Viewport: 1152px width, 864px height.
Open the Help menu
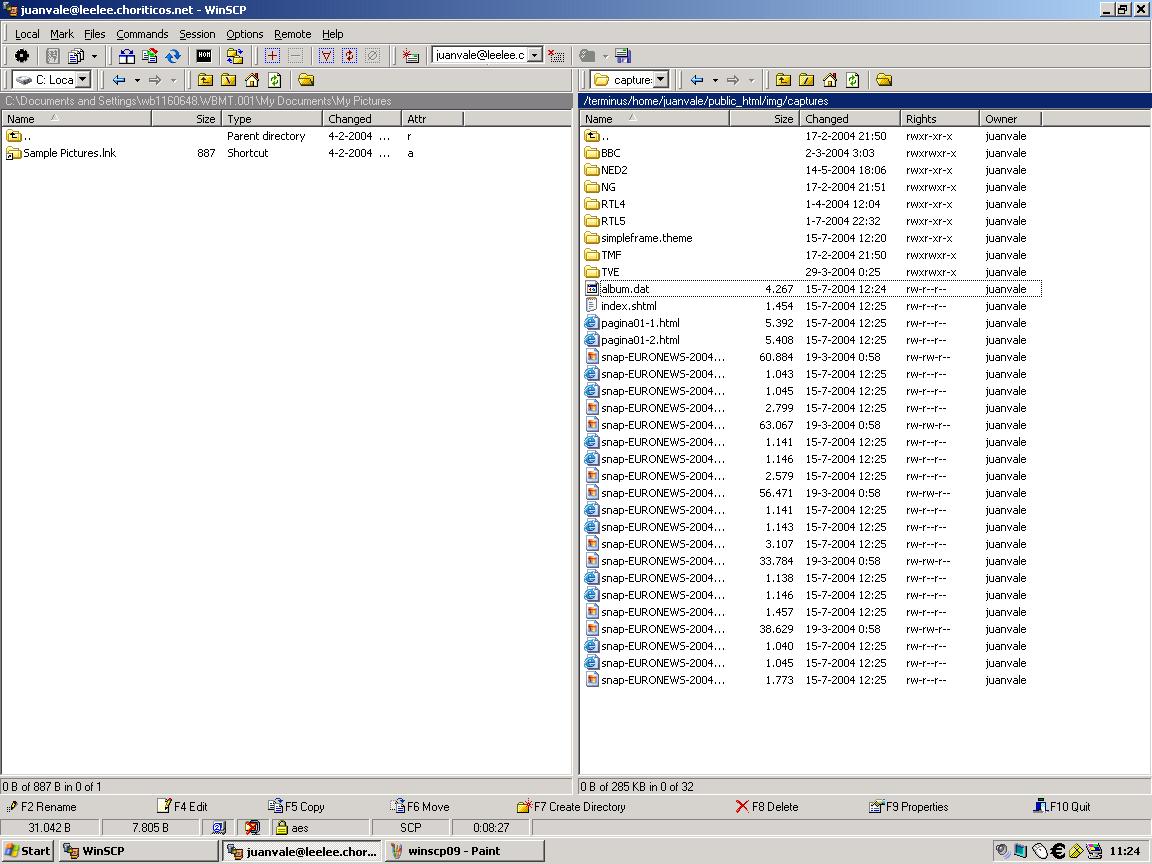coord(332,34)
